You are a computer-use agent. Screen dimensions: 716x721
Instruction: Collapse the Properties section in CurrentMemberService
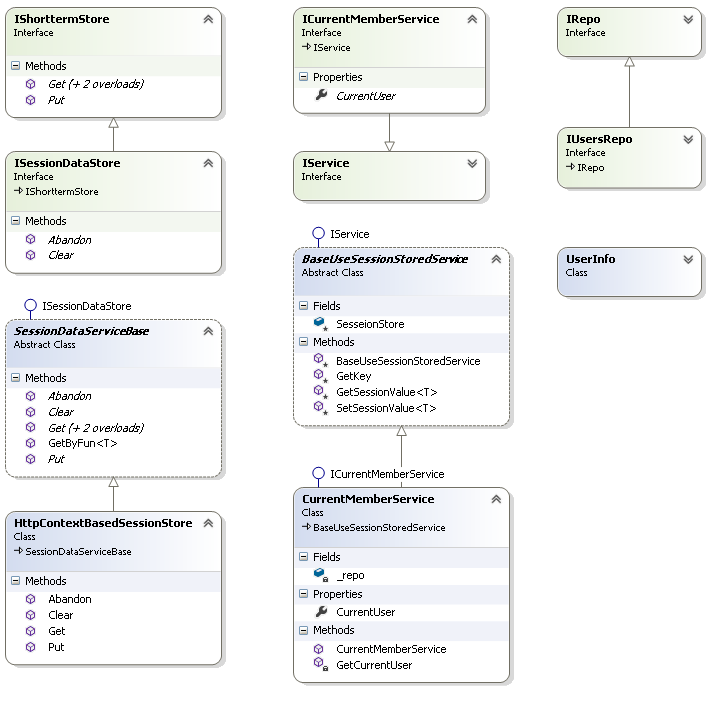click(x=303, y=594)
